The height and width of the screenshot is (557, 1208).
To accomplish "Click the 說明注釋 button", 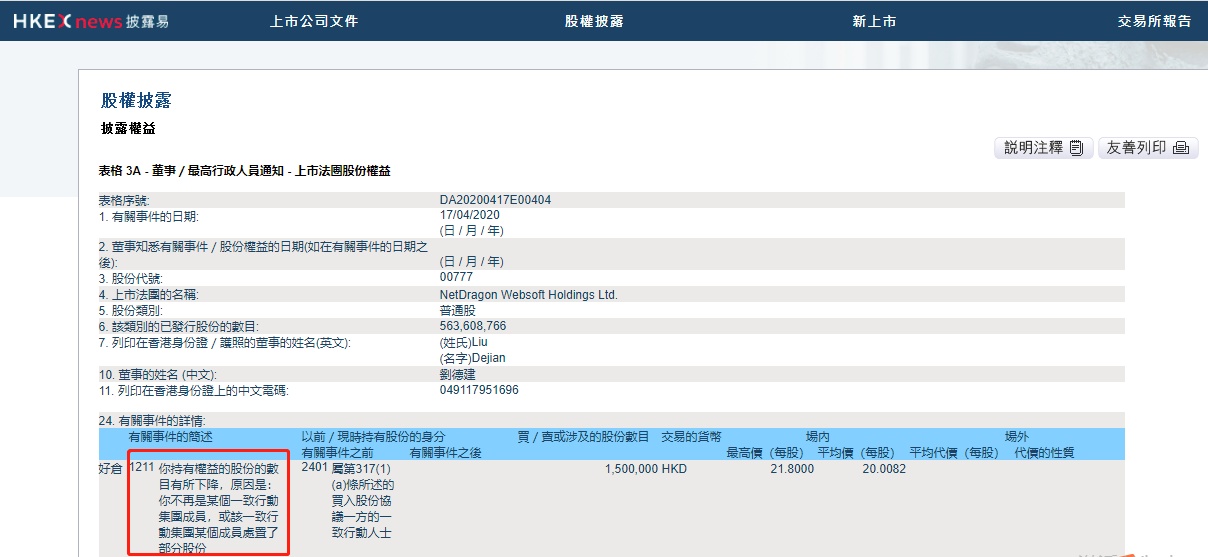I will tap(1044, 148).
